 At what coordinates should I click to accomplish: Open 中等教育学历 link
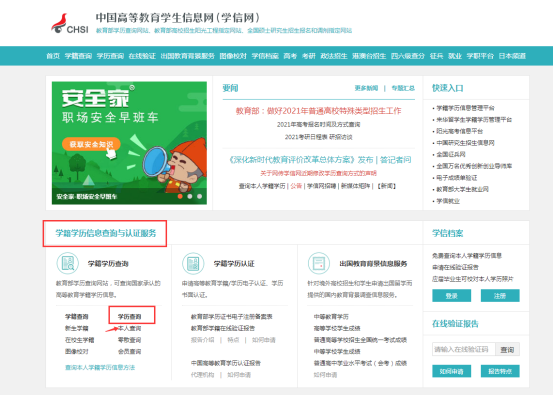click(x=331, y=316)
